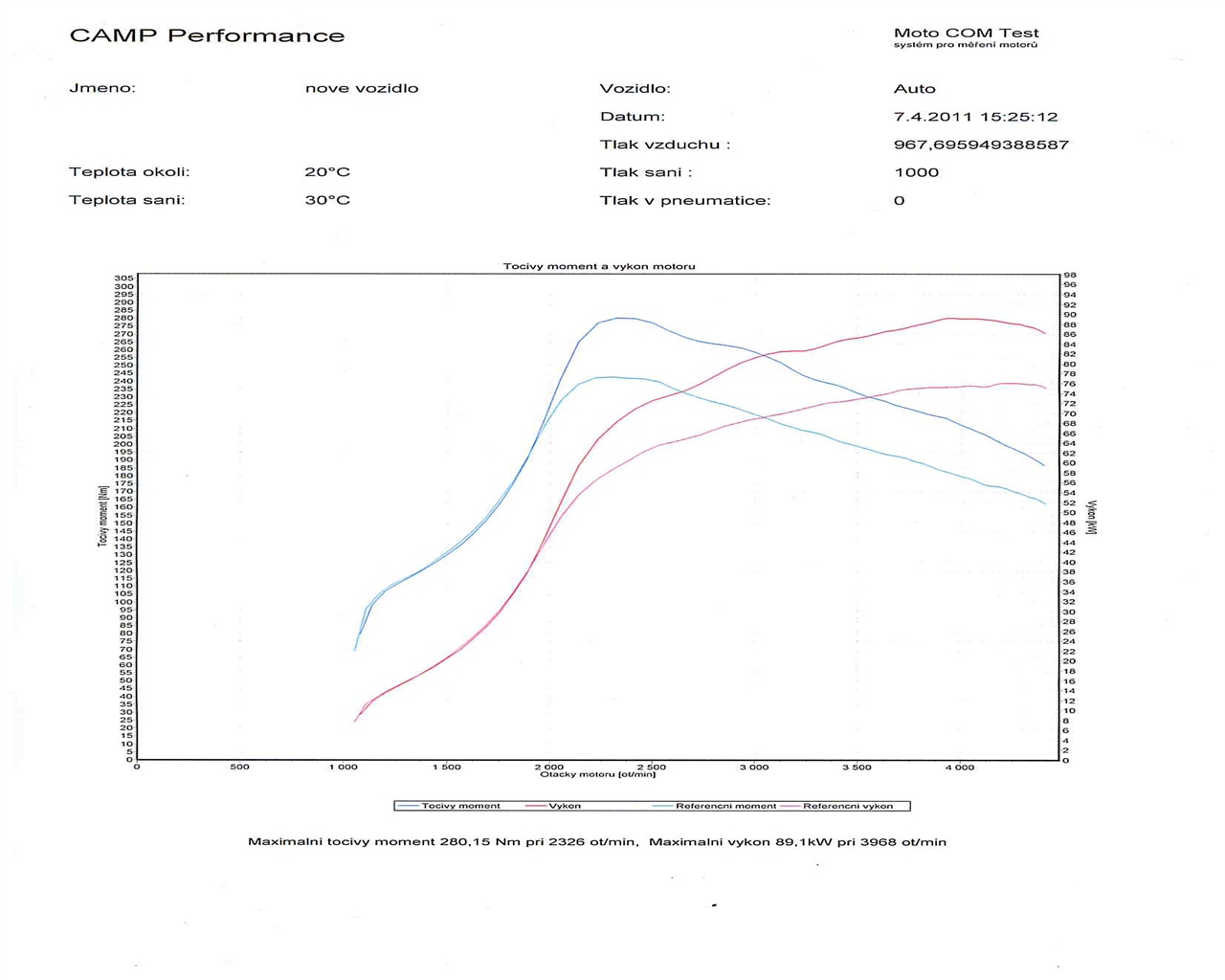This screenshot has height=980, width=1225.
Task: Select the Jmeno value nove vozidlo
Action: (x=362, y=88)
